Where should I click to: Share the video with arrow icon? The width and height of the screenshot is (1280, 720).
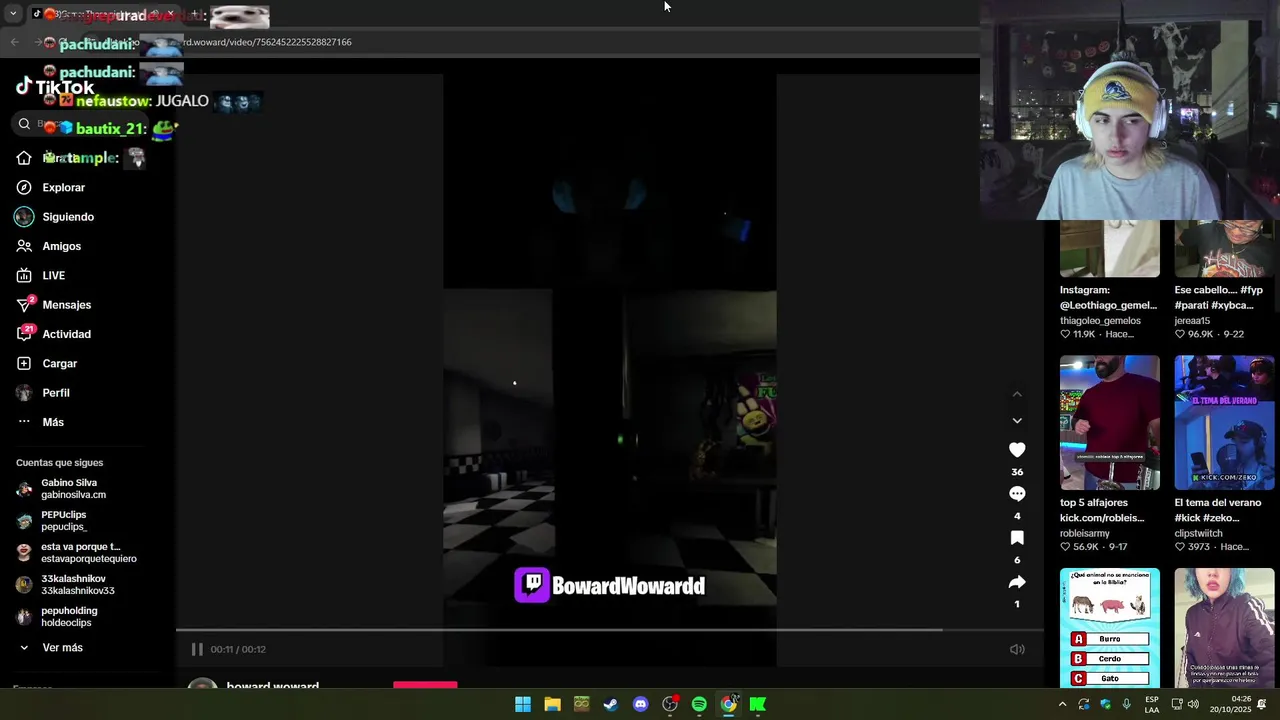pyautogui.click(x=1017, y=582)
